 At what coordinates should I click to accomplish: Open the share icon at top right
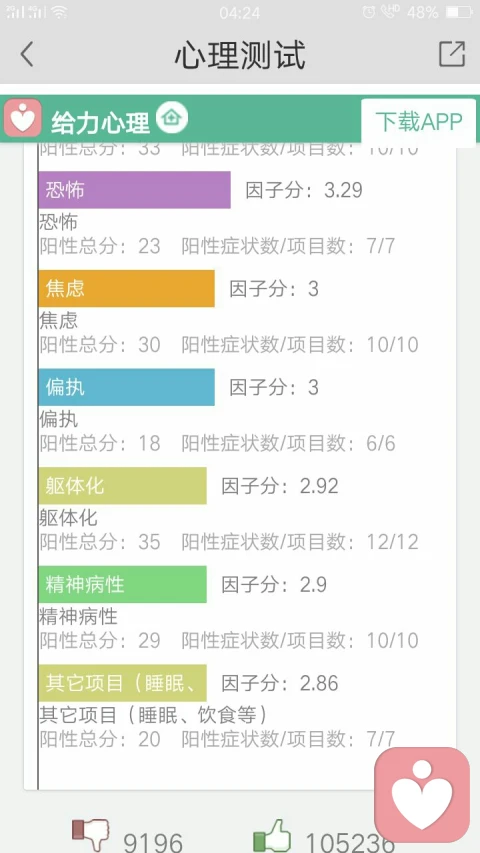point(452,54)
